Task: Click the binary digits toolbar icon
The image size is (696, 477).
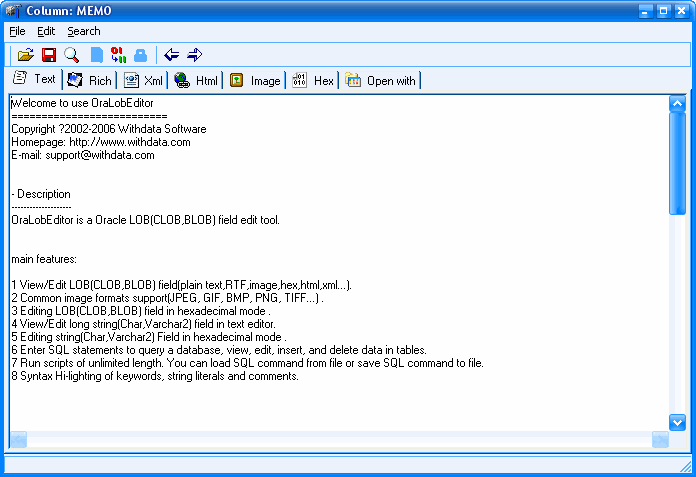Action: 118,55
